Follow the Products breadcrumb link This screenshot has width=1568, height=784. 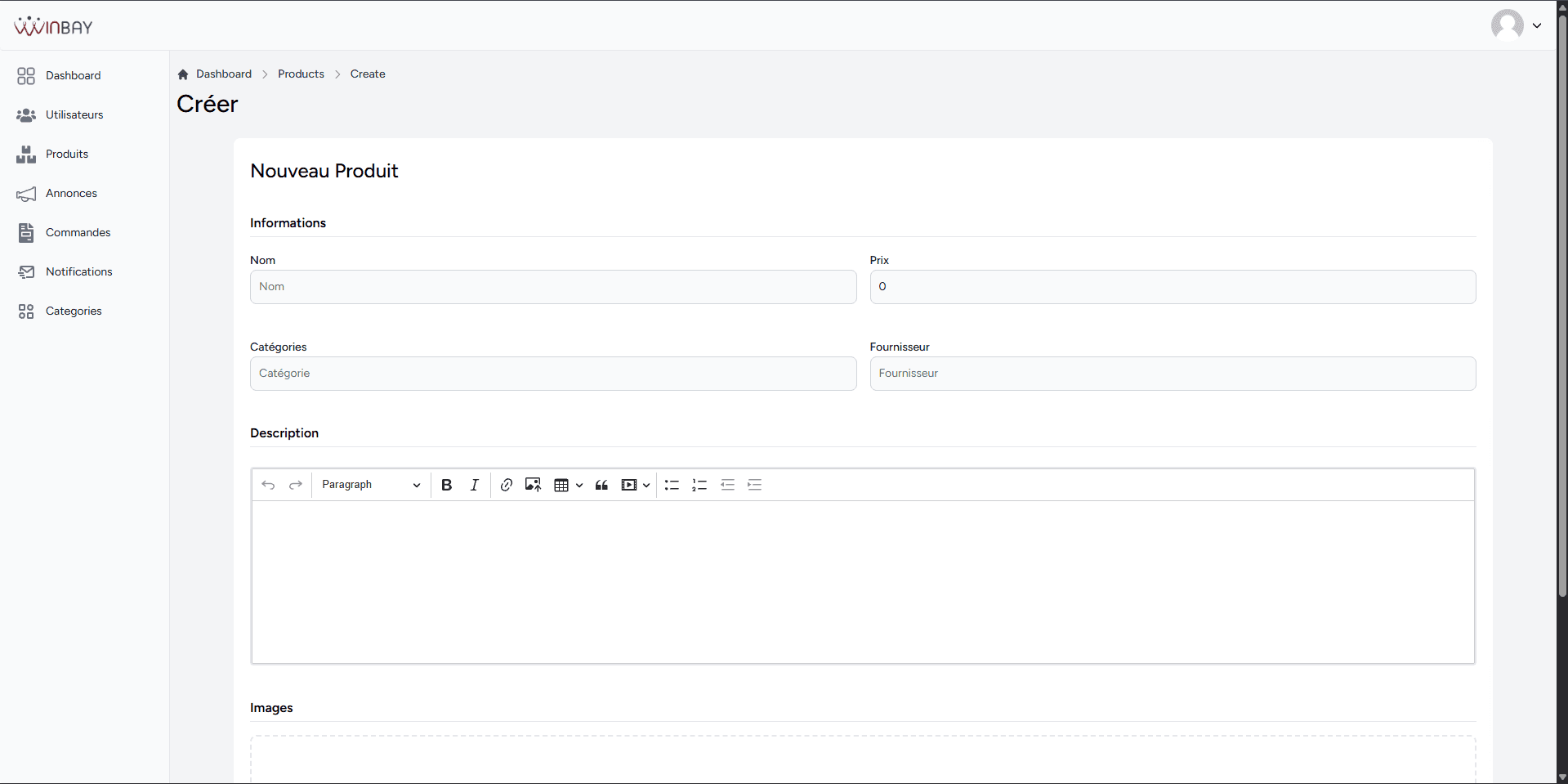[x=301, y=74]
